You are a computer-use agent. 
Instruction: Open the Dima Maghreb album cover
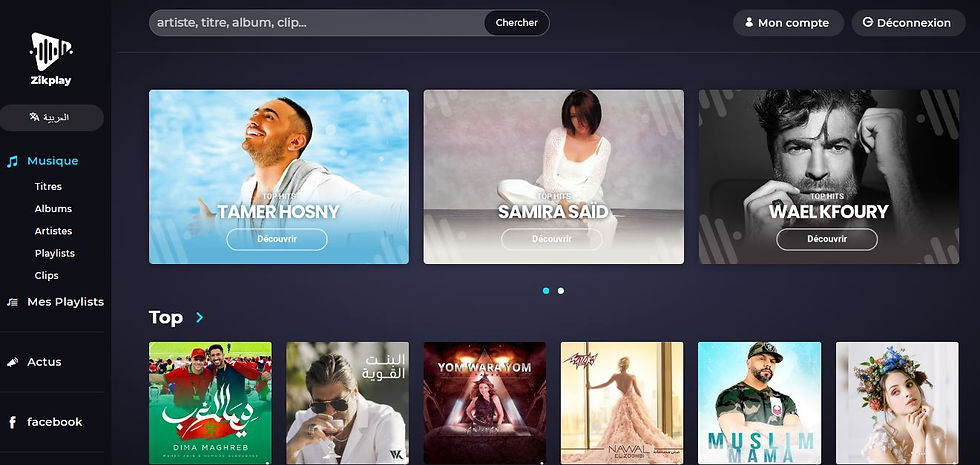point(210,403)
